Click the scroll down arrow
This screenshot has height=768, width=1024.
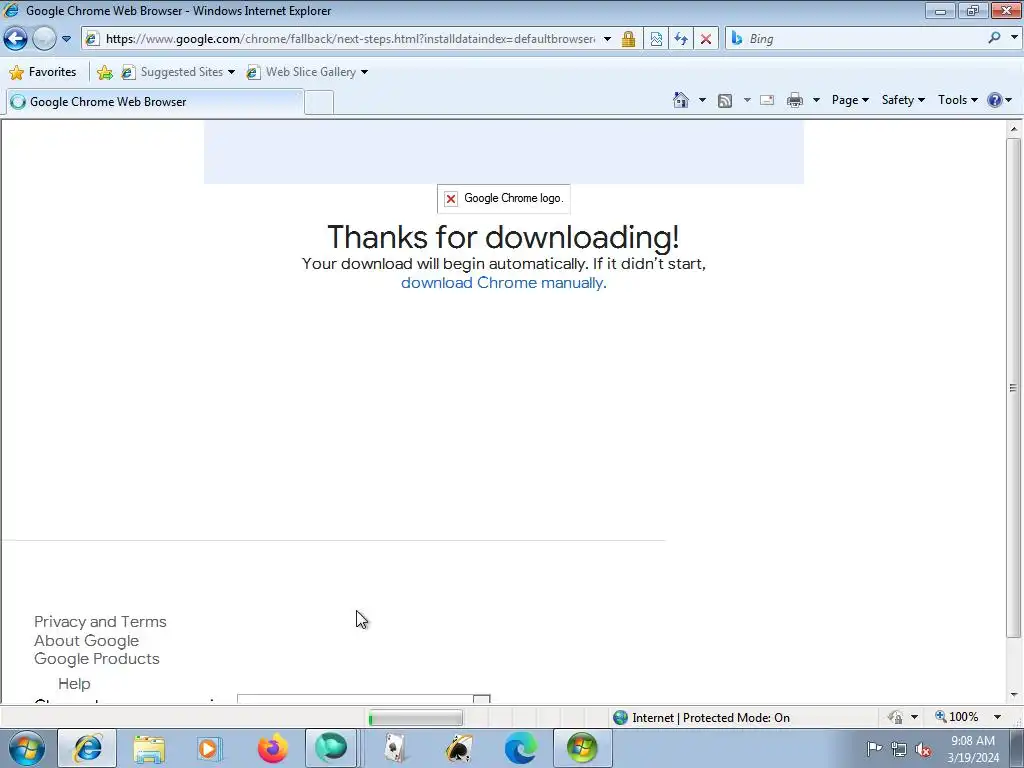[1014, 695]
